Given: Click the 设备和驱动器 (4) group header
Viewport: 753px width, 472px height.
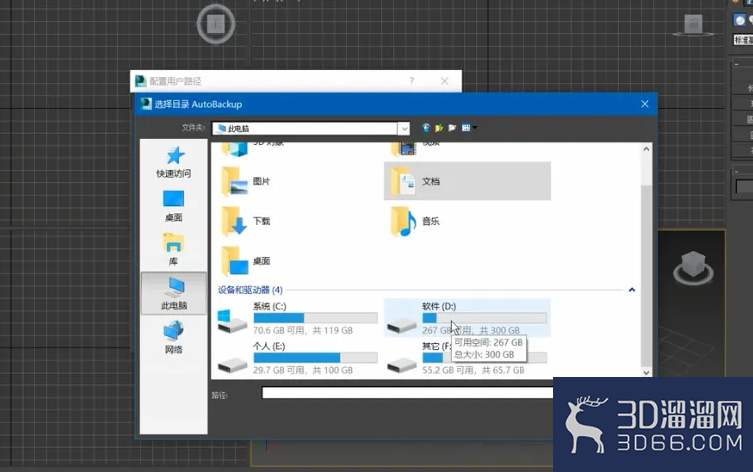Looking at the screenshot, I should [x=250, y=290].
